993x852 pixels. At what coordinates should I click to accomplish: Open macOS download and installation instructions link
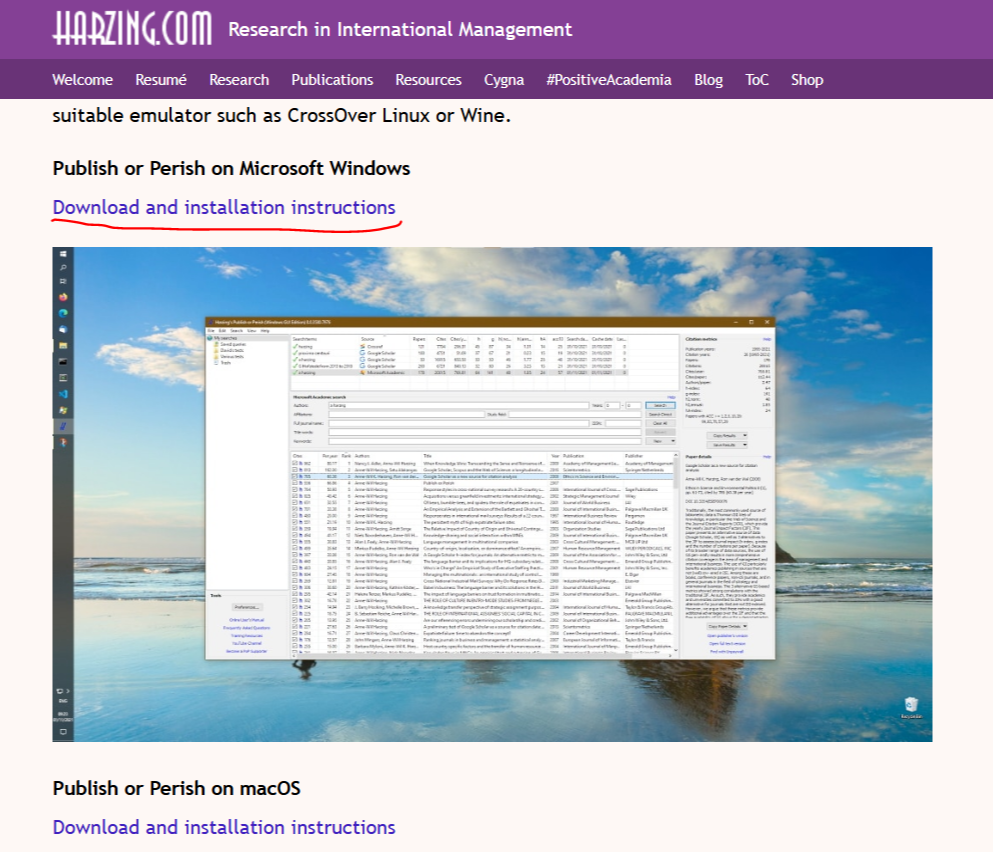tap(224, 827)
